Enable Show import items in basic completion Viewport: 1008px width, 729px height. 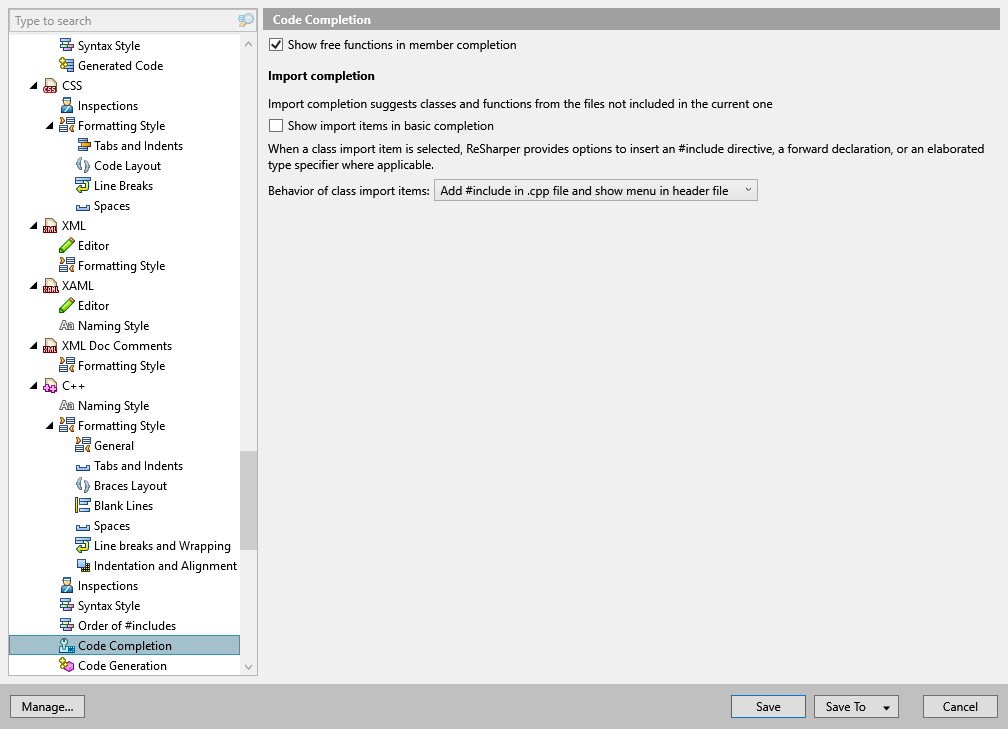(x=275, y=125)
